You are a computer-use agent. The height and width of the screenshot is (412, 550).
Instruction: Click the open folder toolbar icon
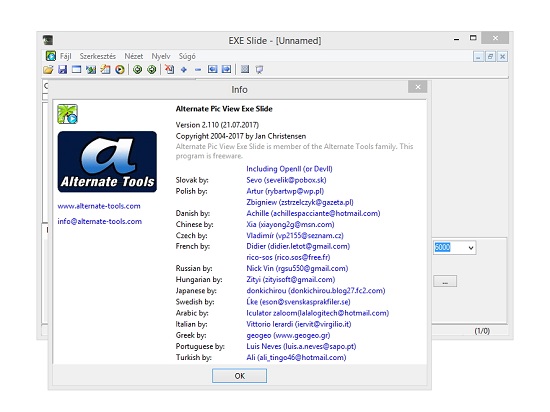[x=48, y=69]
